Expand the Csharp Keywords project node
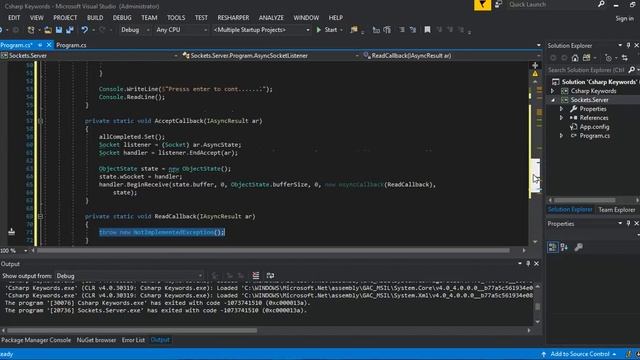This screenshot has height=360, width=640. 553,91
